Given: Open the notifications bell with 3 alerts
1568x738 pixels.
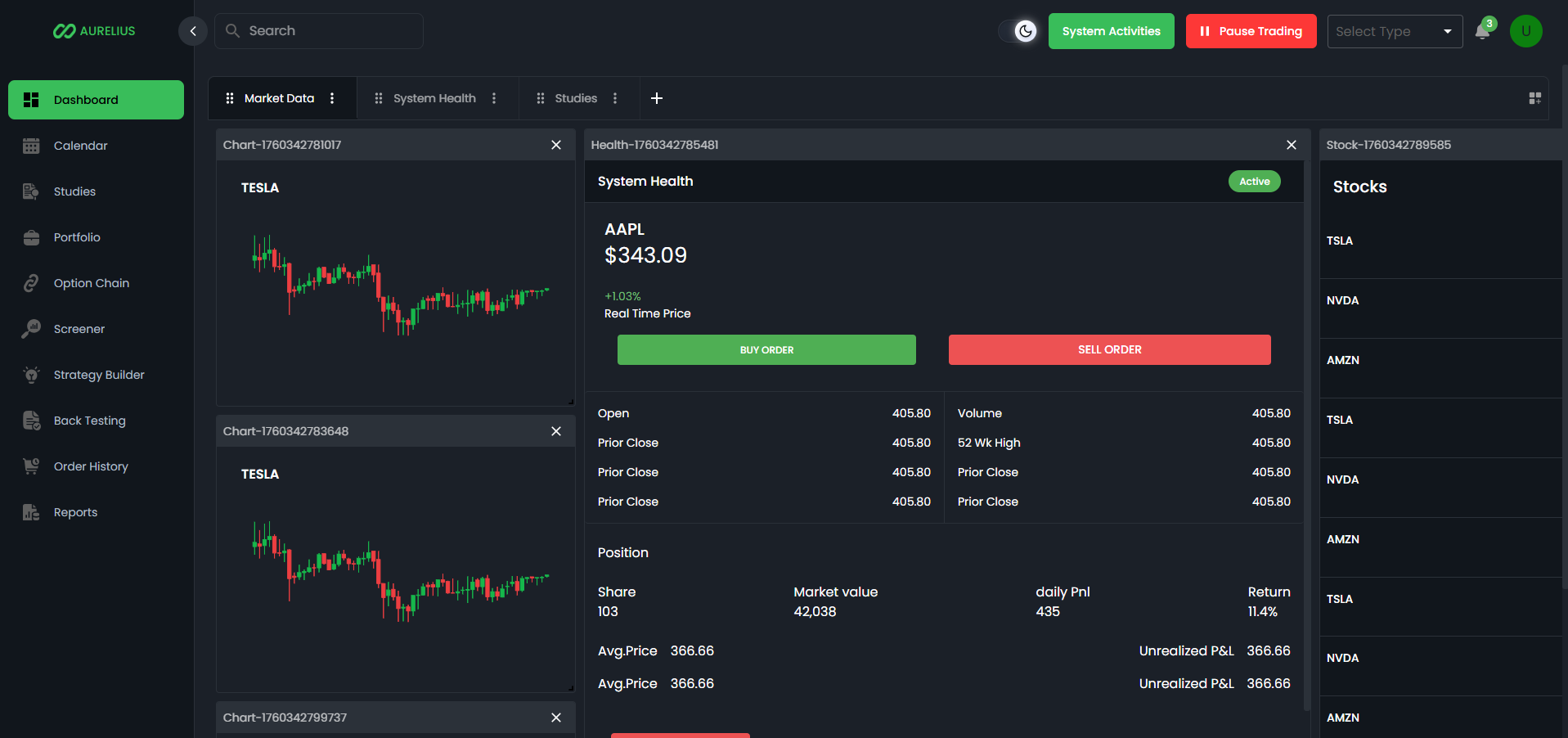Looking at the screenshot, I should click(1482, 31).
